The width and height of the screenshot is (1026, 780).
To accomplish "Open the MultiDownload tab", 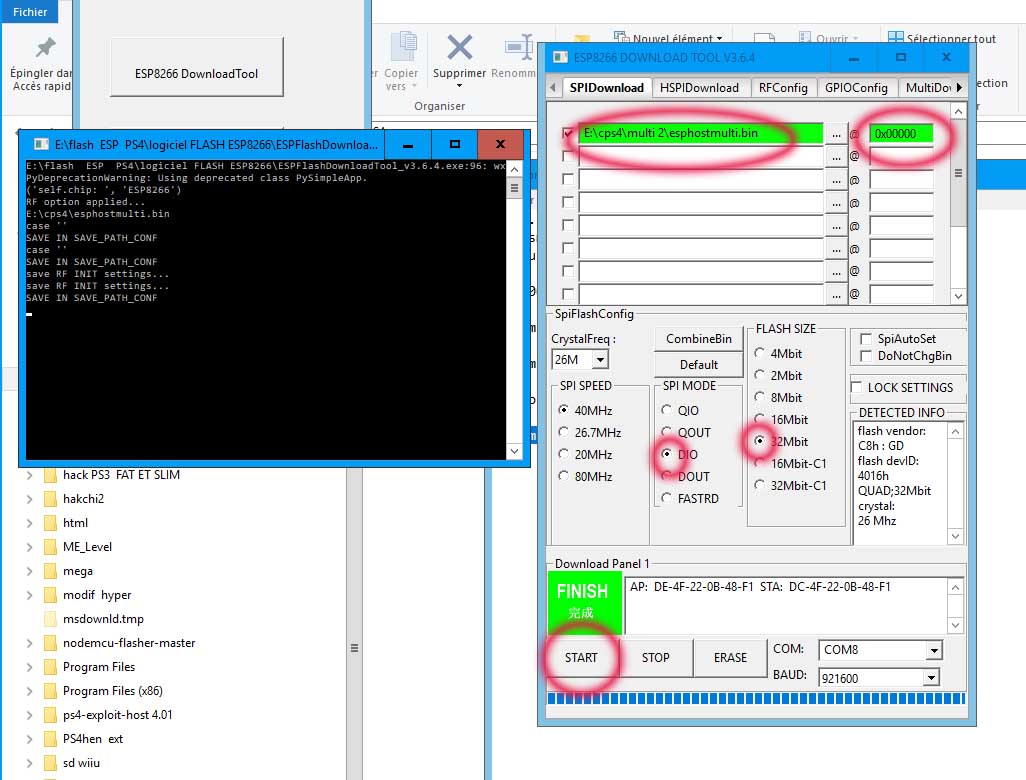I will point(927,88).
